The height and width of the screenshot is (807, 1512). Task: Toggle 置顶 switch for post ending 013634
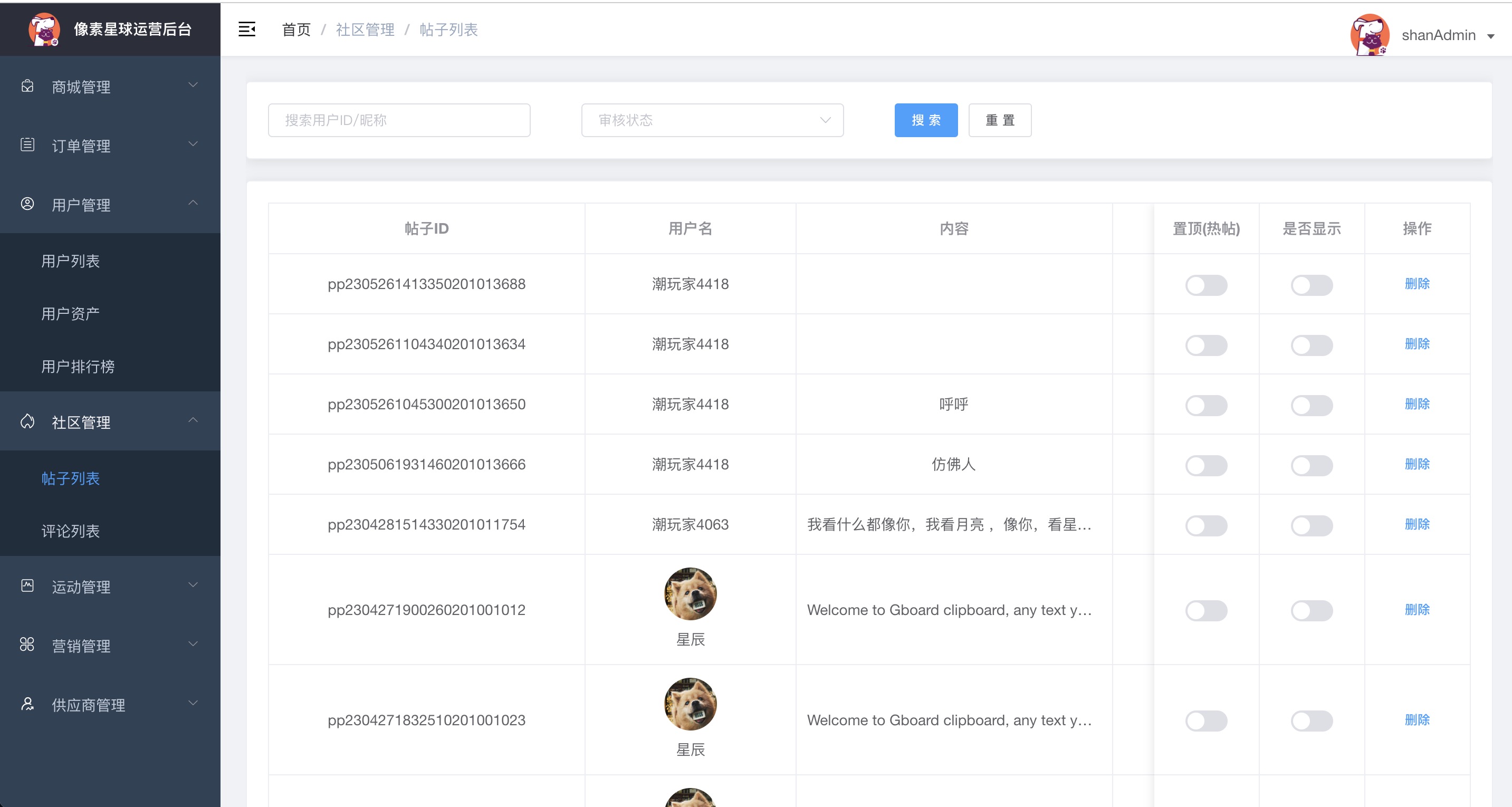tap(1206, 345)
